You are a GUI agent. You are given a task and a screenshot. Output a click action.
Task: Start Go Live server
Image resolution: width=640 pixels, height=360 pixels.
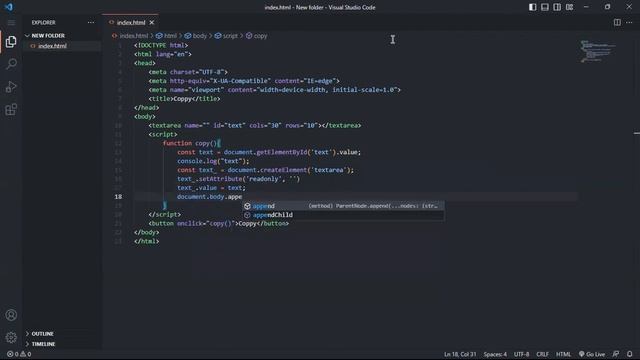pos(592,354)
